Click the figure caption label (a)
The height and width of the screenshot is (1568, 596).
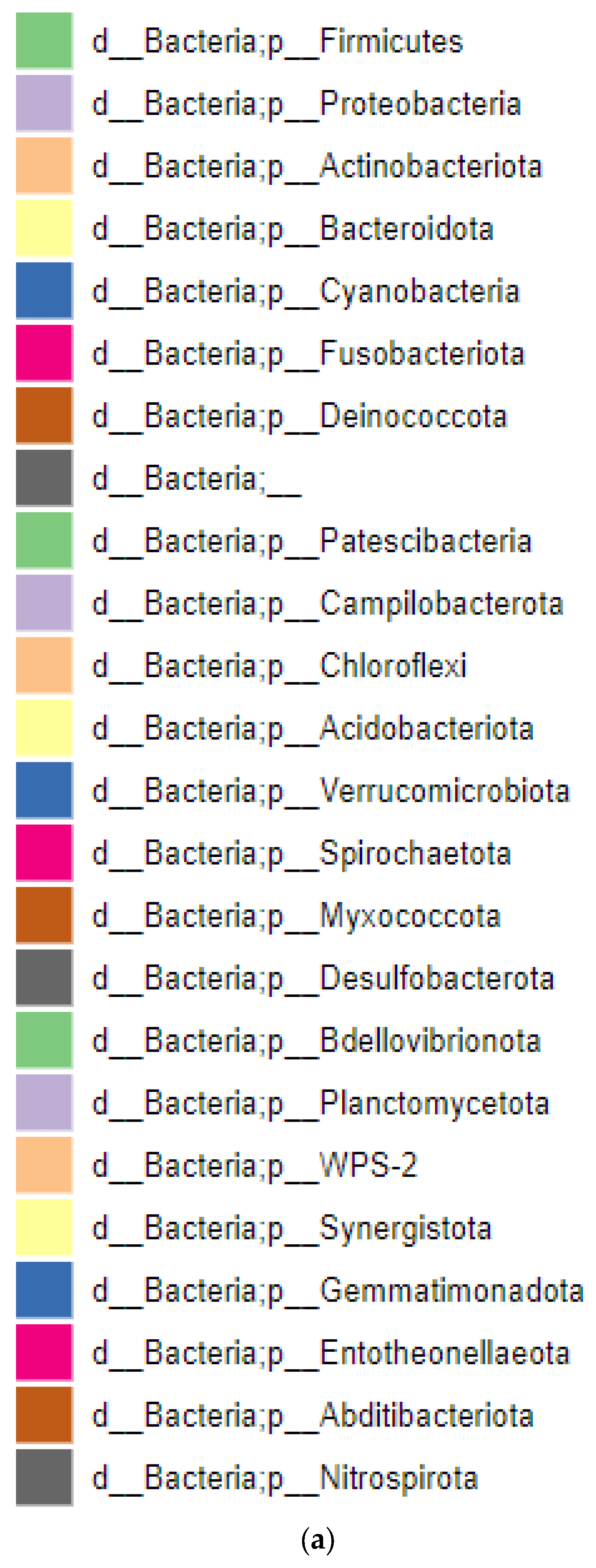(317, 1540)
